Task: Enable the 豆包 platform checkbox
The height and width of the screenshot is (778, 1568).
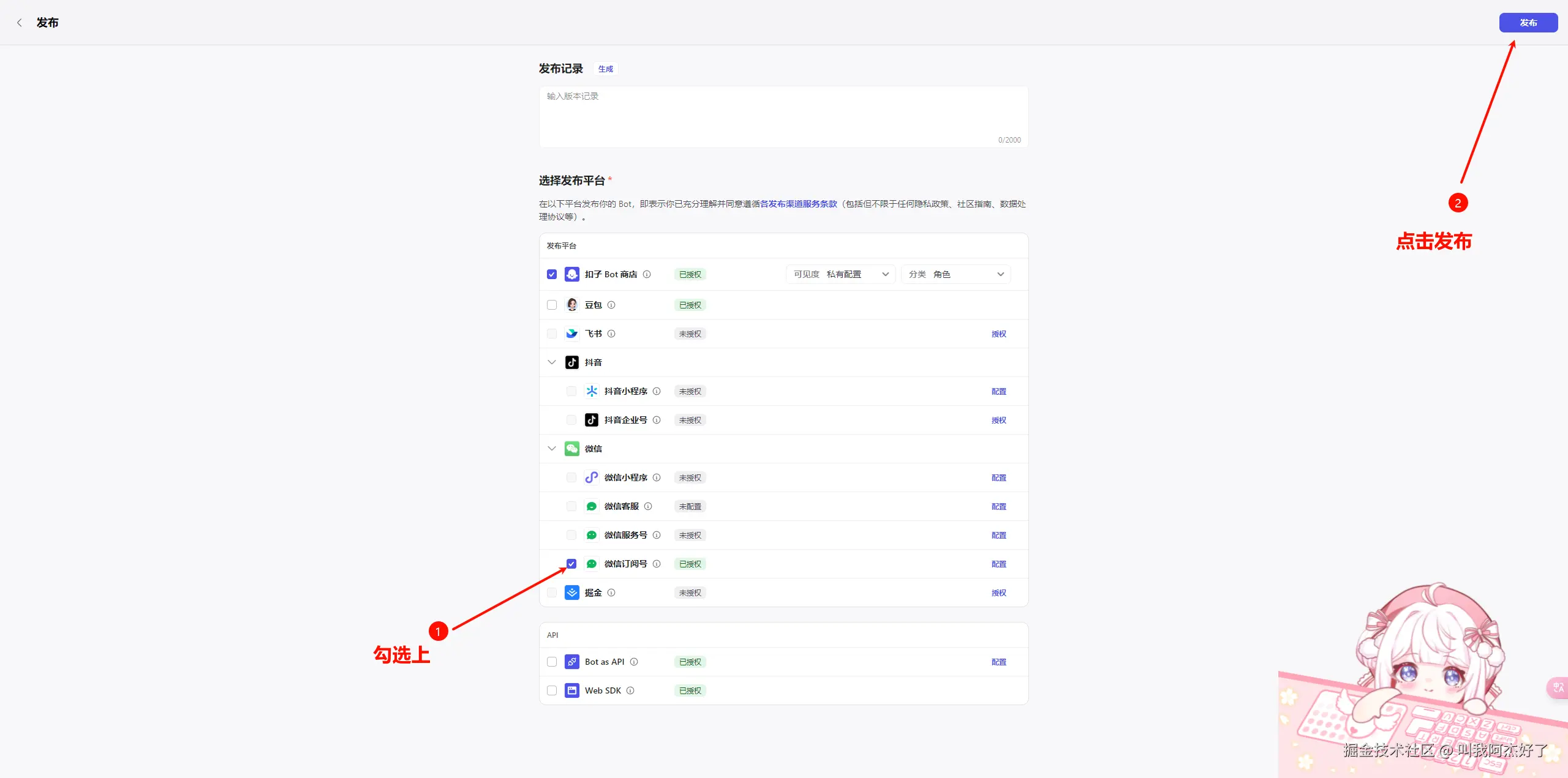Action: [x=552, y=305]
